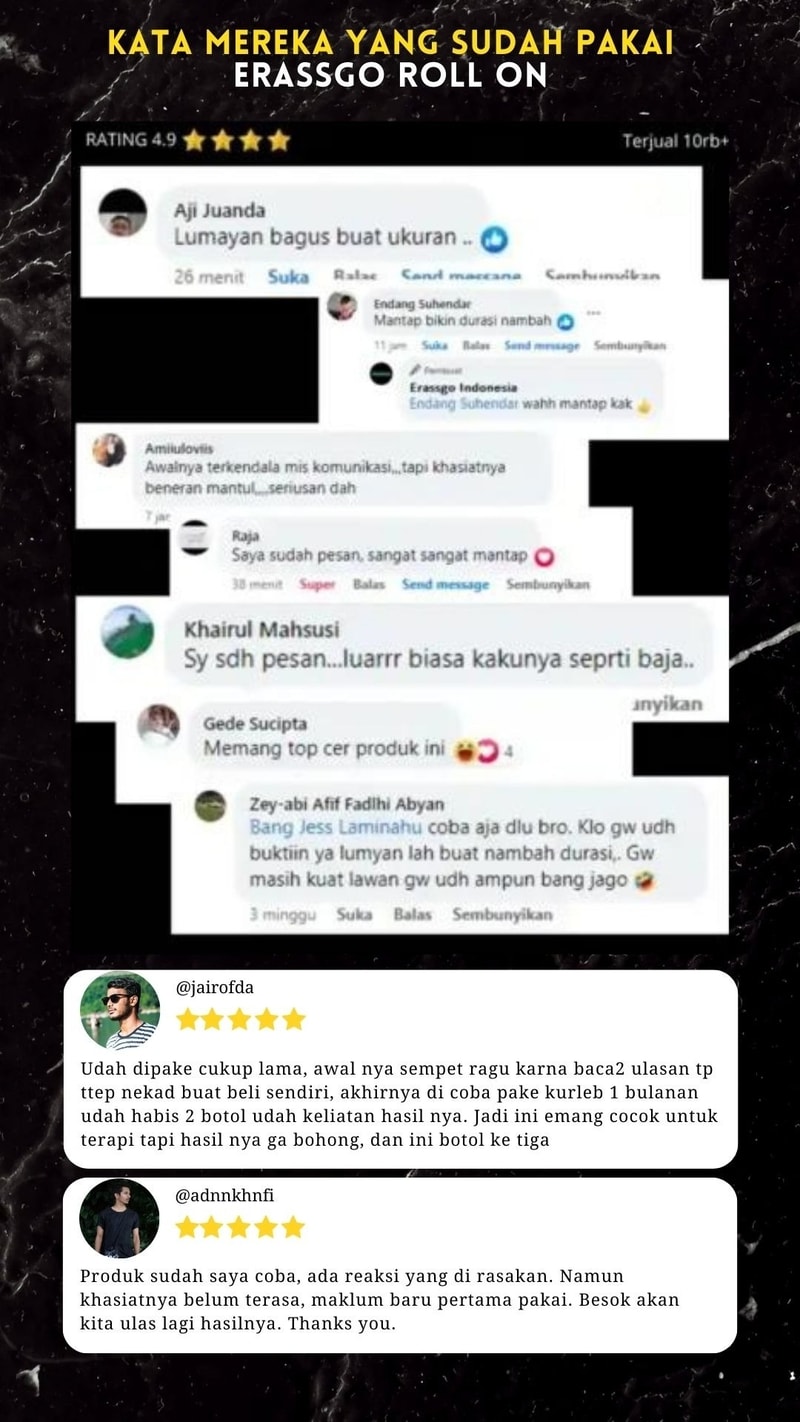Click the reaction emojis on Gede Sucipta's comment
Viewport: 800px width, 1422px height.
[475, 750]
